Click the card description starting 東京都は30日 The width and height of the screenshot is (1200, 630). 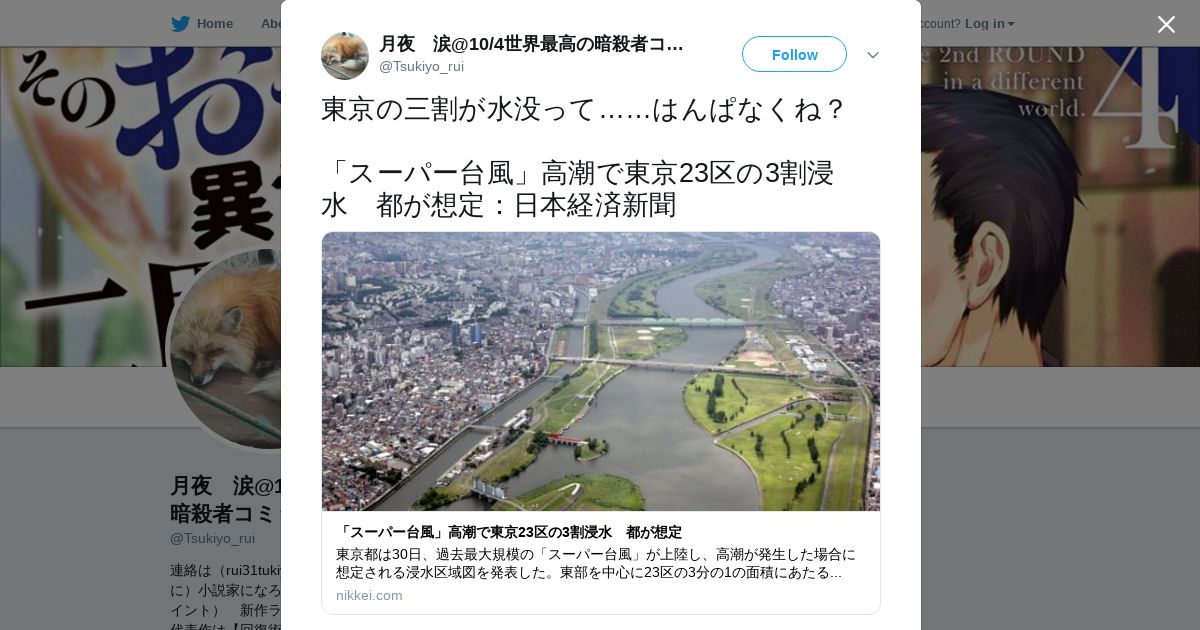tap(596, 563)
